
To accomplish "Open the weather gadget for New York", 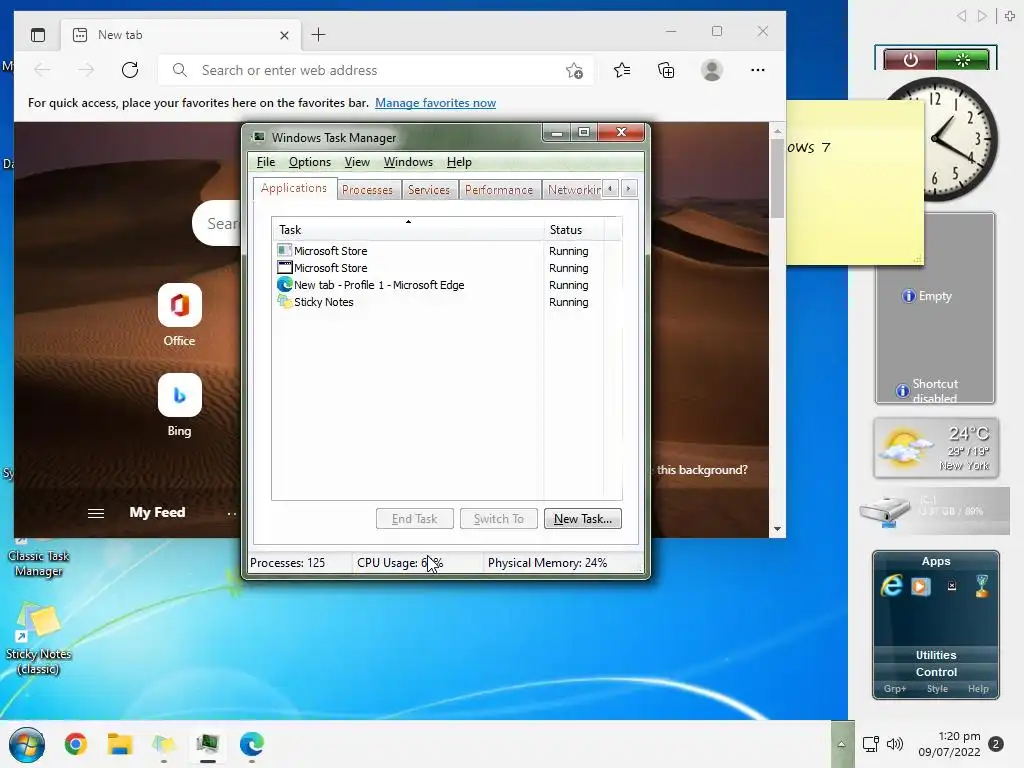I will [936, 448].
